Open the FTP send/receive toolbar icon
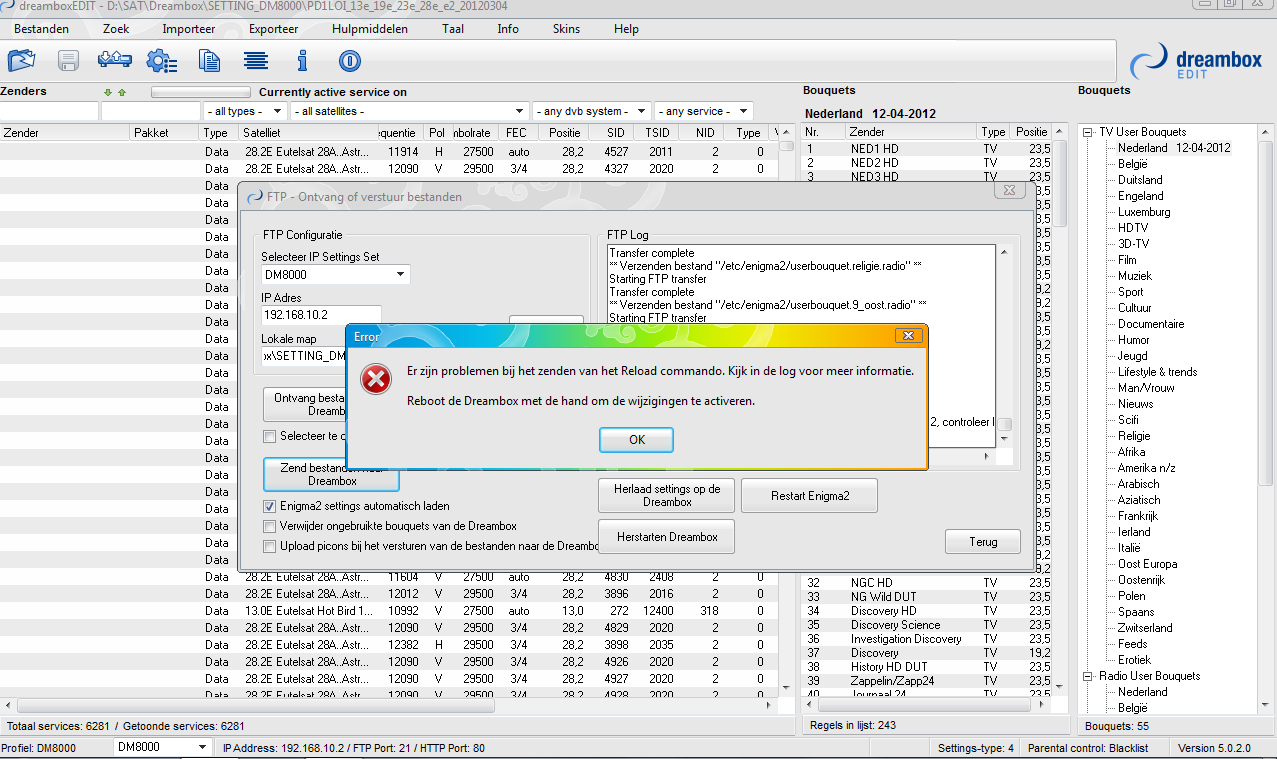The image size is (1277, 759). pos(114,61)
